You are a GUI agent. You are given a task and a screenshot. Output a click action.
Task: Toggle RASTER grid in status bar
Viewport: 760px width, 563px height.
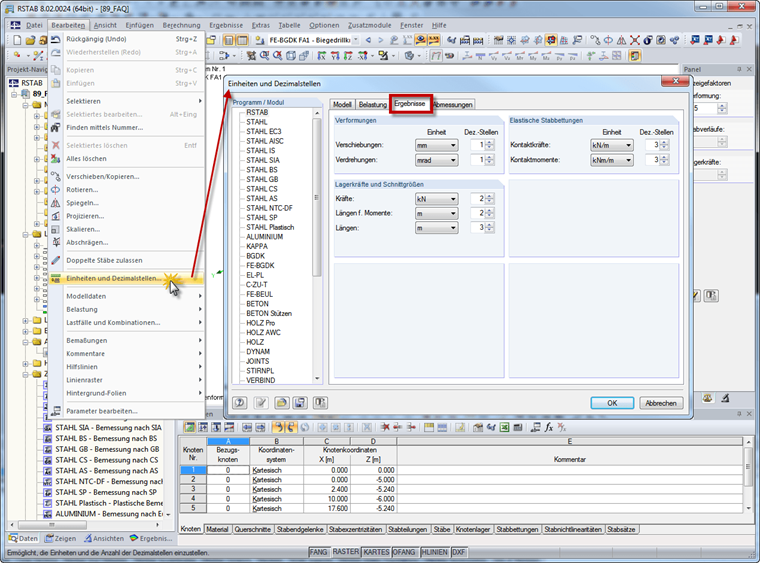[346, 552]
